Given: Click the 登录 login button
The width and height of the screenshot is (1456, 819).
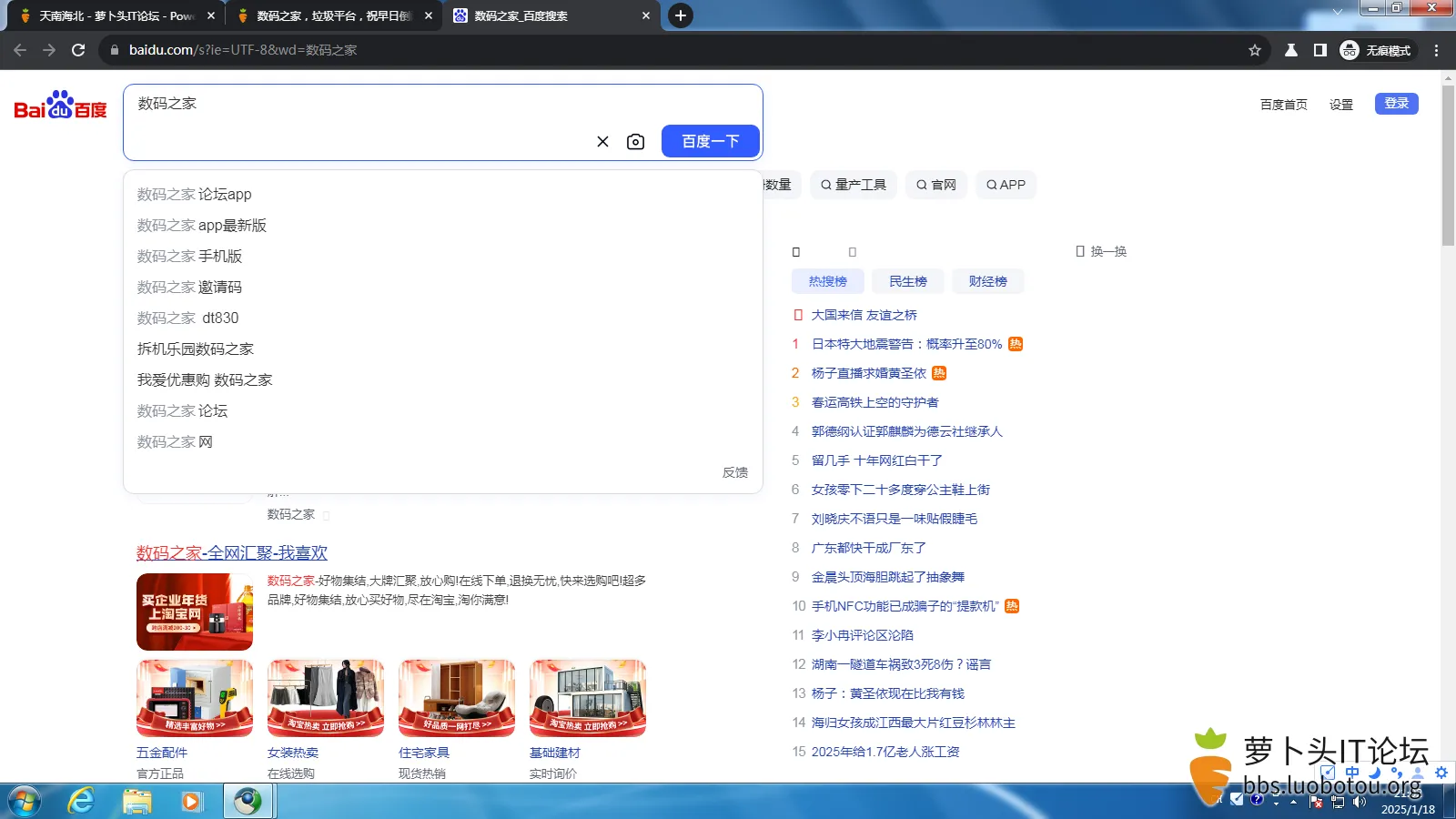Looking at the screenshot, I should 1396,104.
